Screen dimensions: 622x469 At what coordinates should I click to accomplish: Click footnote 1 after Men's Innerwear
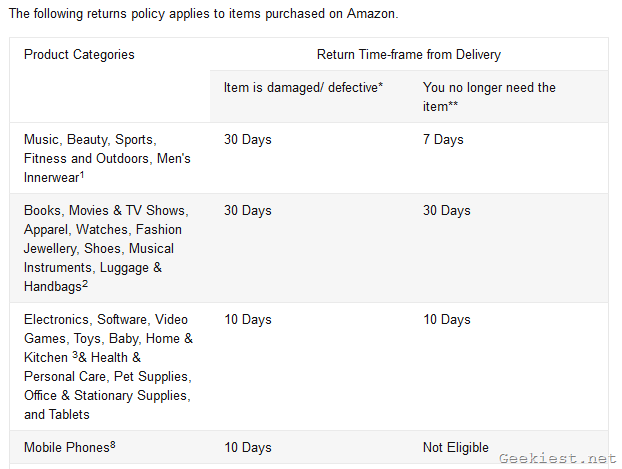(82, 175)
